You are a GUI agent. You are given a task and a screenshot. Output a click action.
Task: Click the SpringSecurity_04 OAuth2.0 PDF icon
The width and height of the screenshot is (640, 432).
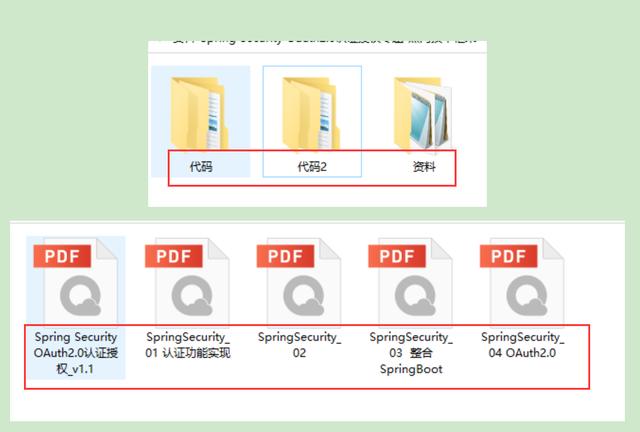point(522,282)
